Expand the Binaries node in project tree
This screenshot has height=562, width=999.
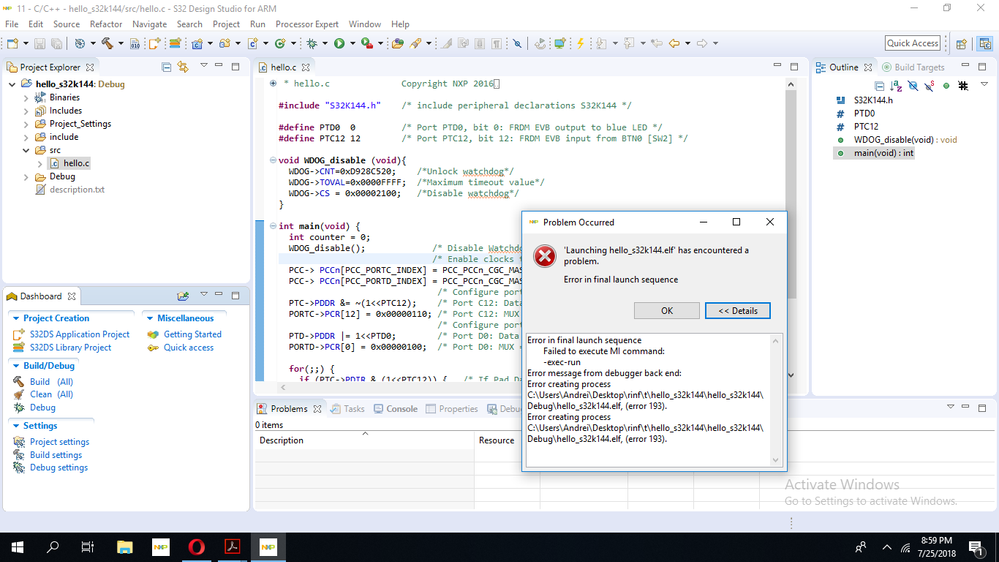(x=26, y=98)
